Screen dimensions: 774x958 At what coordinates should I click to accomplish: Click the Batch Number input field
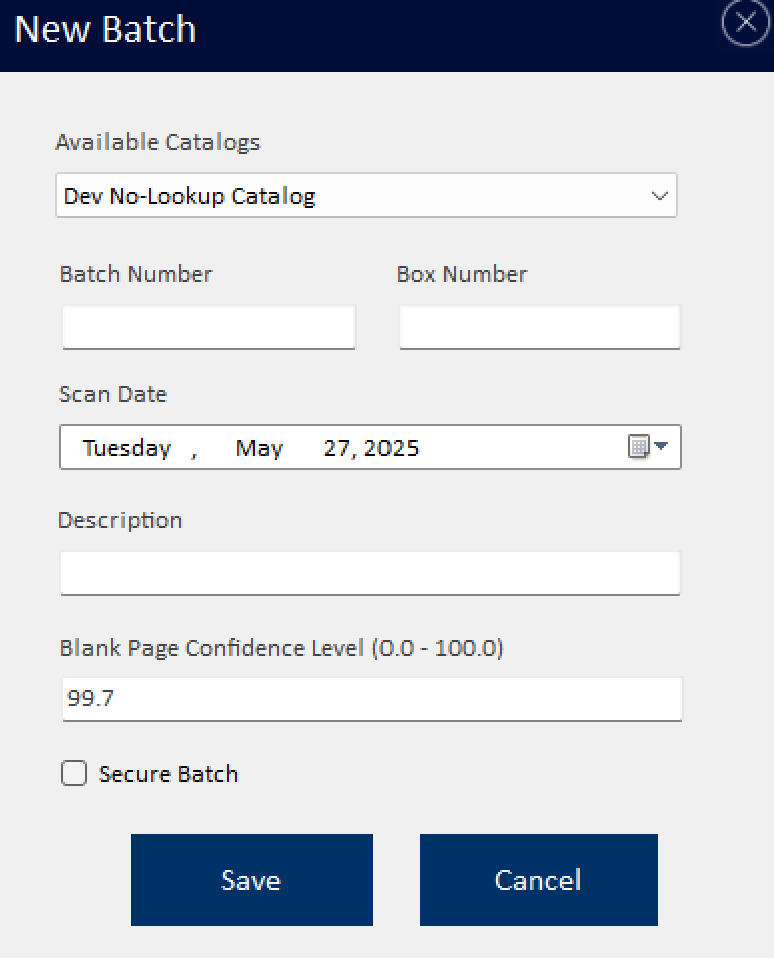tap(209, 327)
